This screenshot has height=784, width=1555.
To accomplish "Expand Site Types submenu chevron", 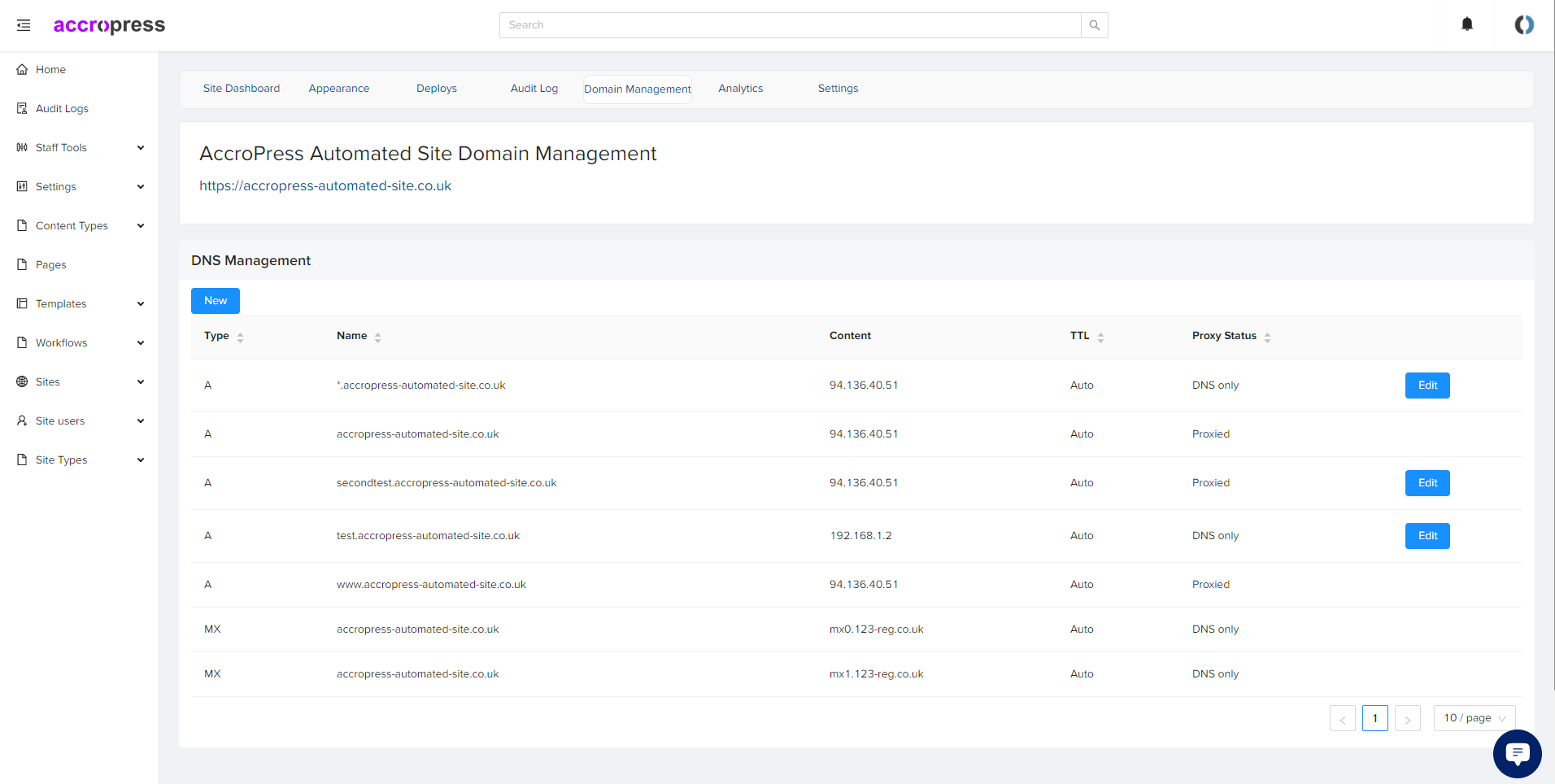I will 141,460.
